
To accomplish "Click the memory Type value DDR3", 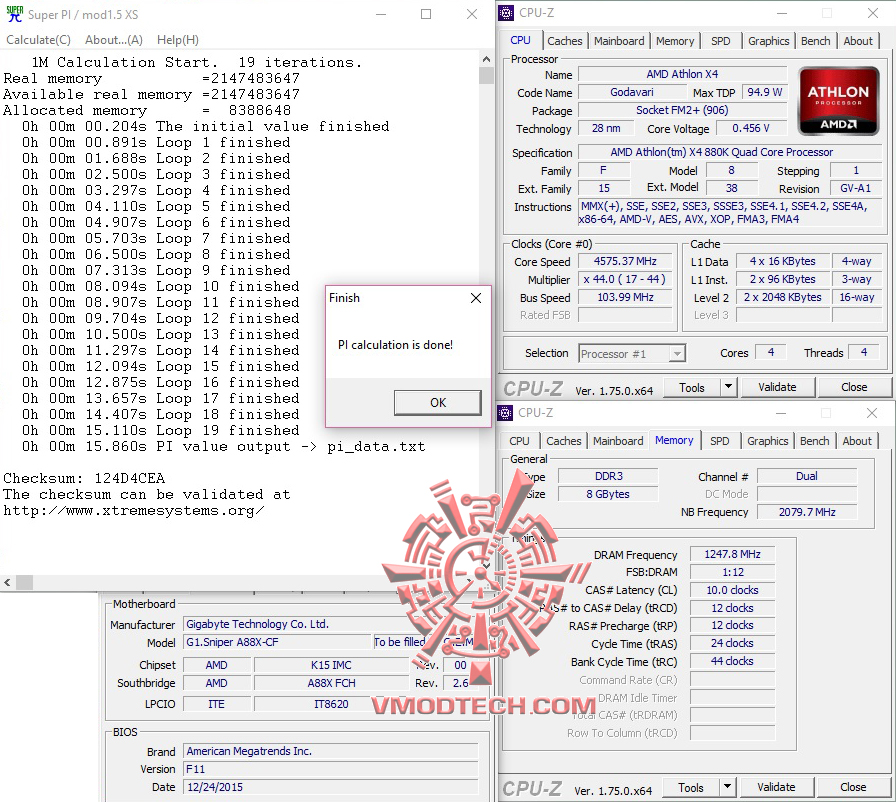I will (x=608, y=476).
